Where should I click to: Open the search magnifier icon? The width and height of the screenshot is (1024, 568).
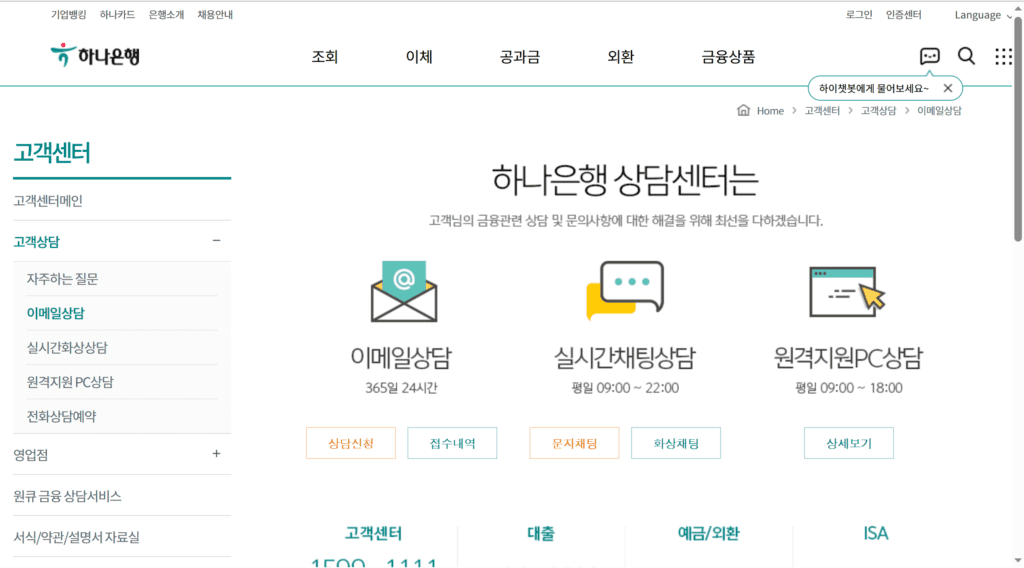pos(967,56)
